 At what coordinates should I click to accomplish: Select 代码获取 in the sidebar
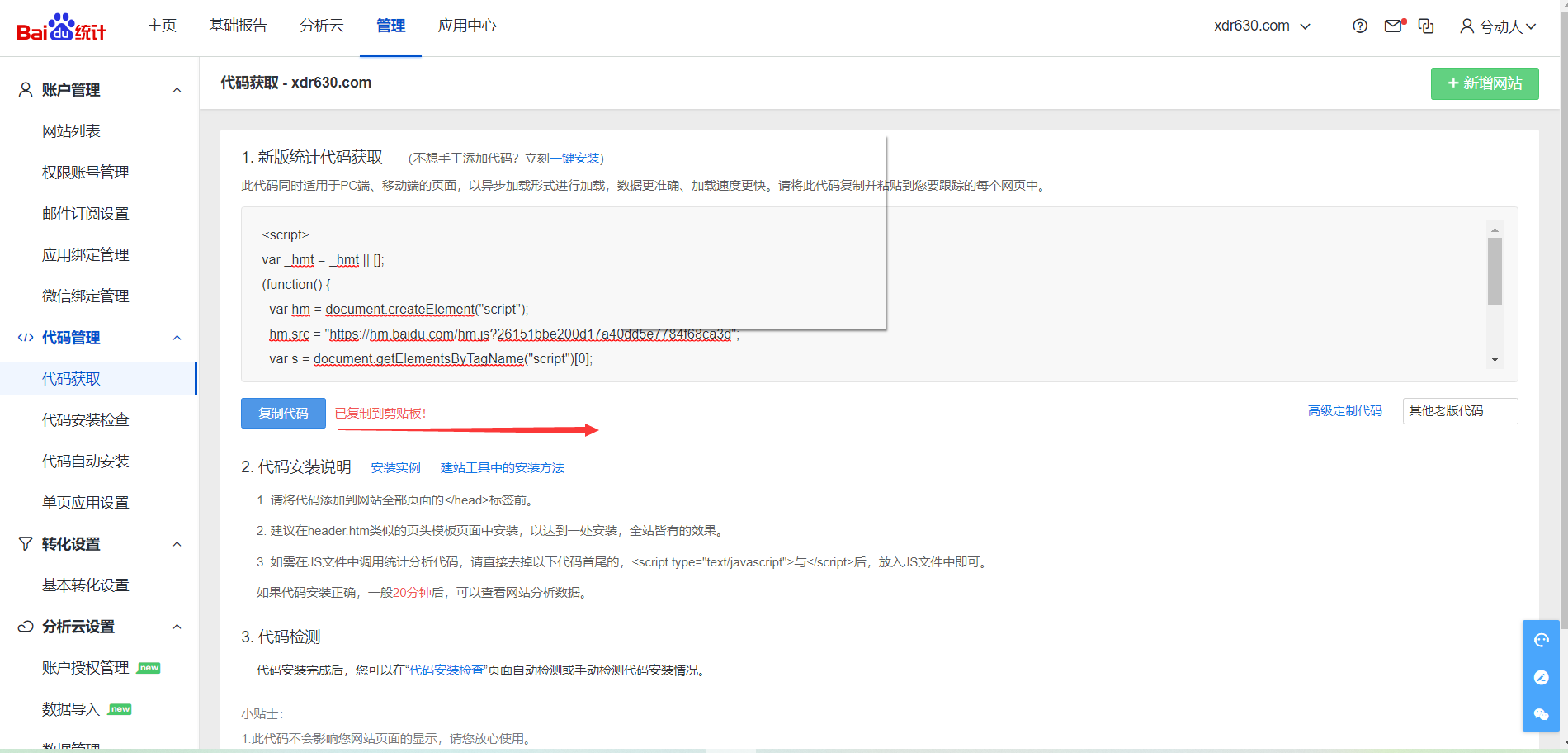(98, 378)
